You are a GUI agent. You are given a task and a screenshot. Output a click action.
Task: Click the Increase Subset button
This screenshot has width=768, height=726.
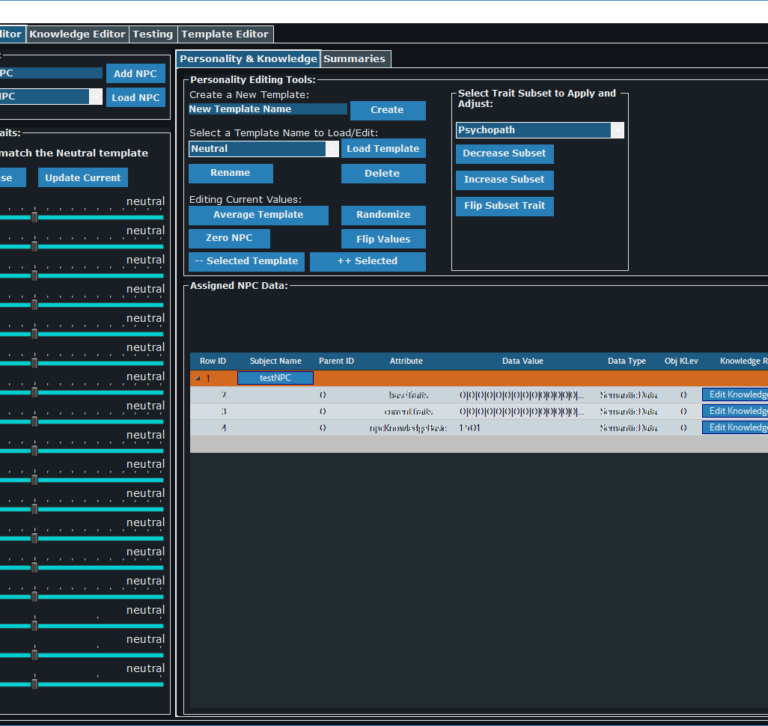[504, 180]
